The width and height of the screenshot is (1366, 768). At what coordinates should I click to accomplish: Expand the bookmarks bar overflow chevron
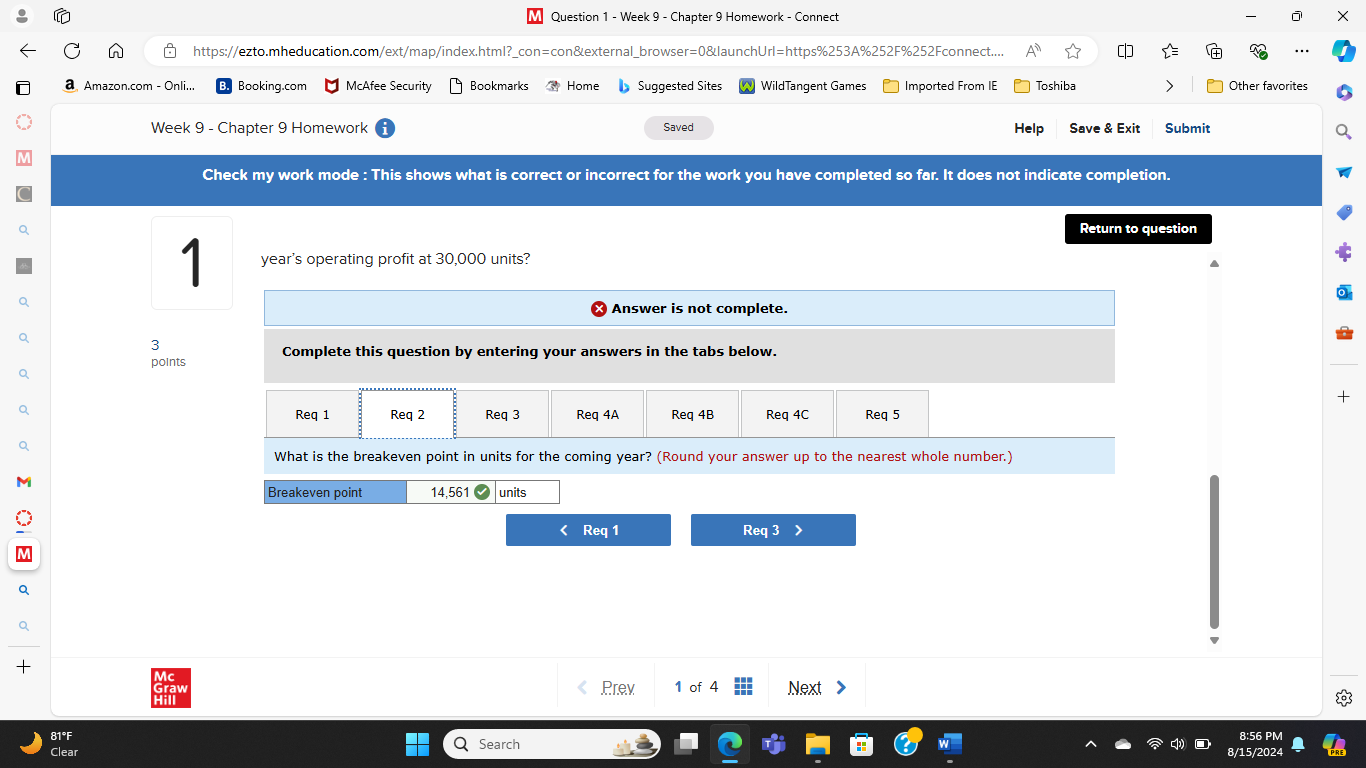coord(1170,86)
